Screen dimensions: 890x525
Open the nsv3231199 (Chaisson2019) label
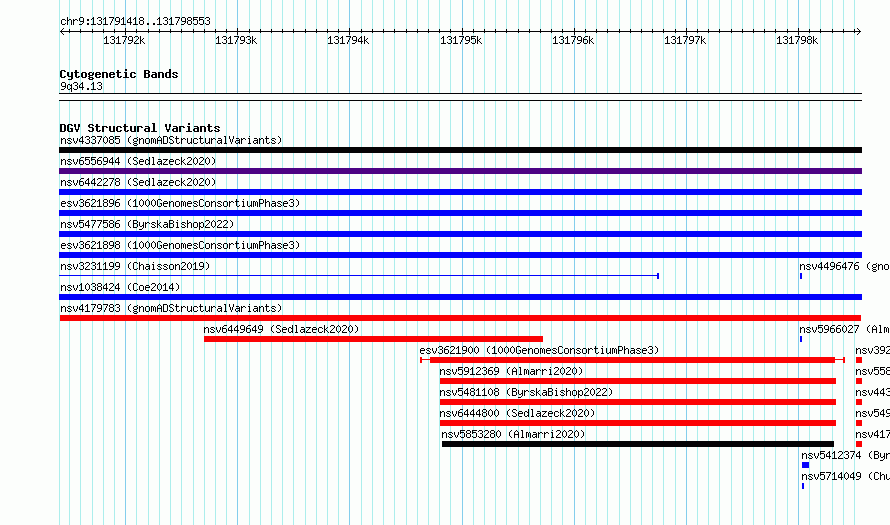[135, 266]
